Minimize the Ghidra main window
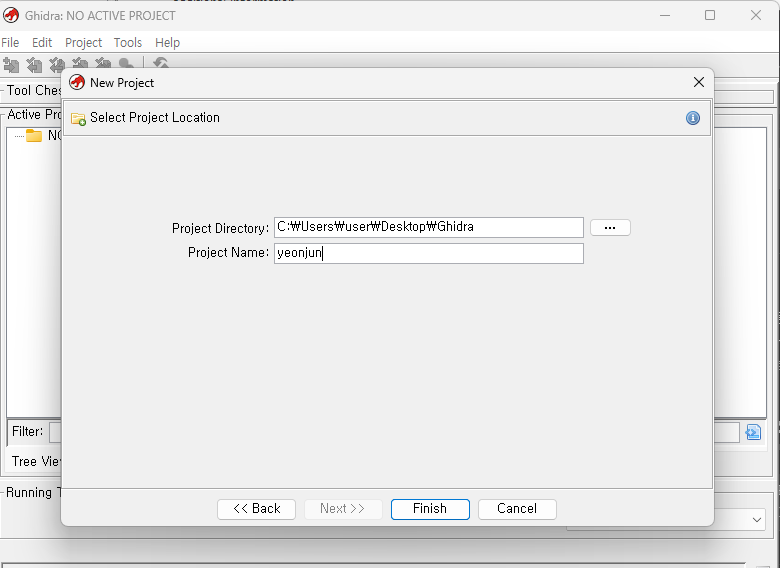 665,15
